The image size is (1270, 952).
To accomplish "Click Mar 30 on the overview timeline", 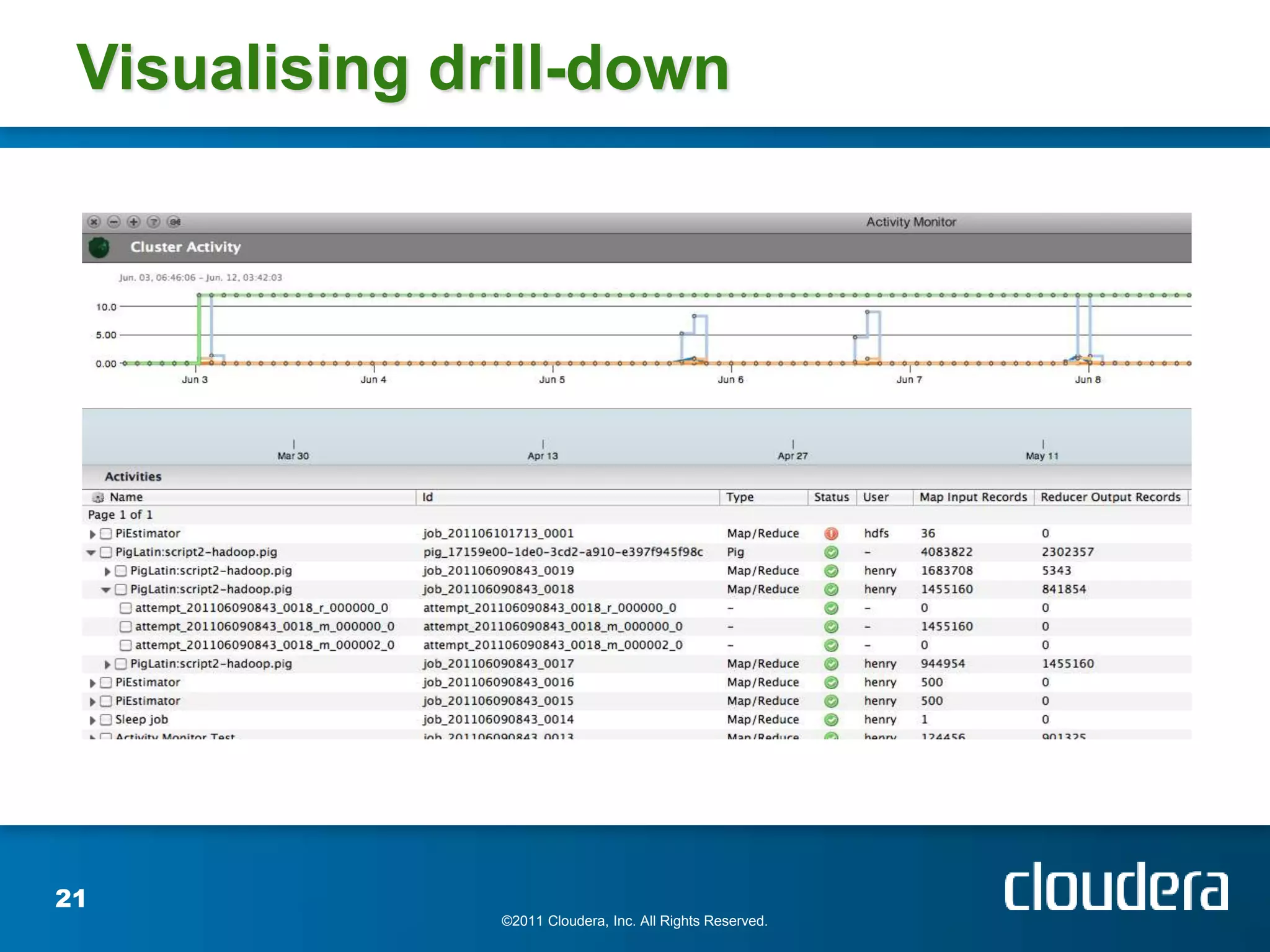I will tap(293, 456).
